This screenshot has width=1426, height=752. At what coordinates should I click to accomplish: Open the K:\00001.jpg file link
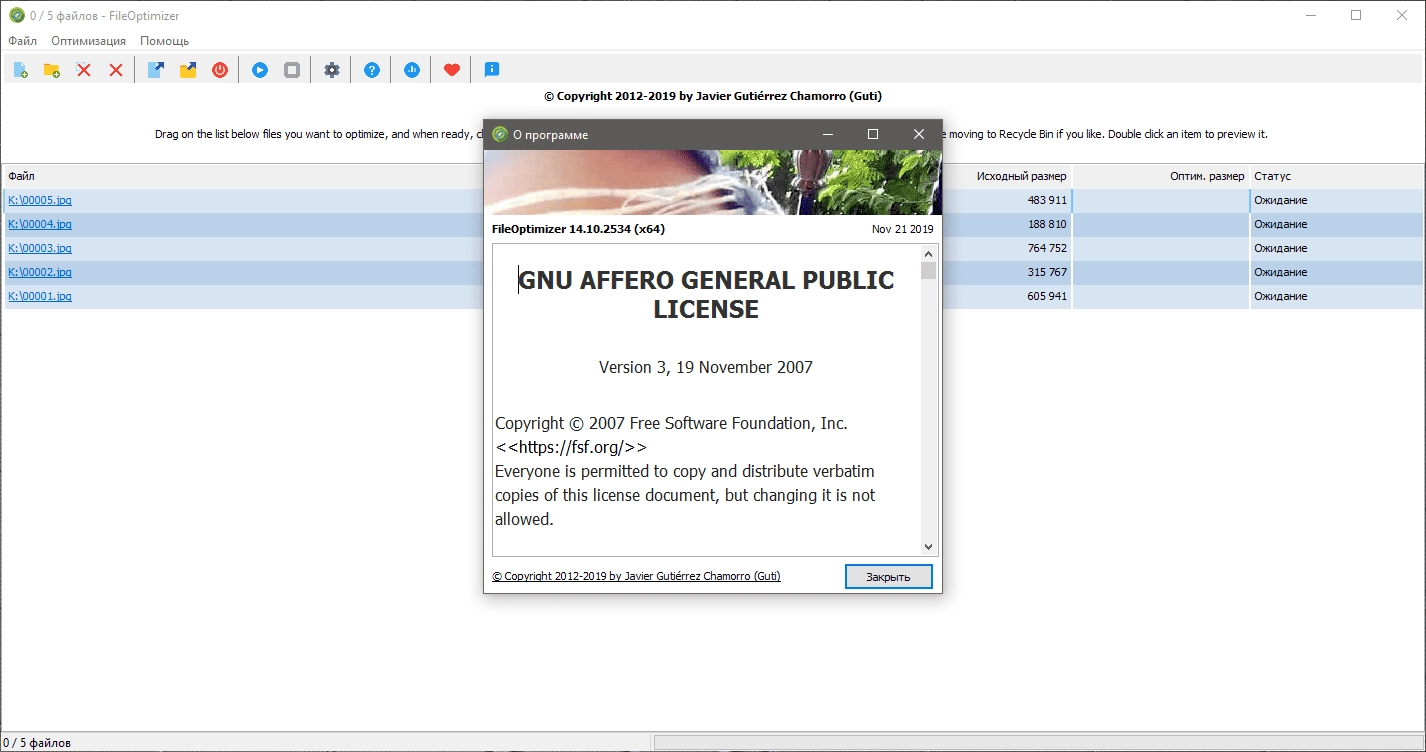40,296
